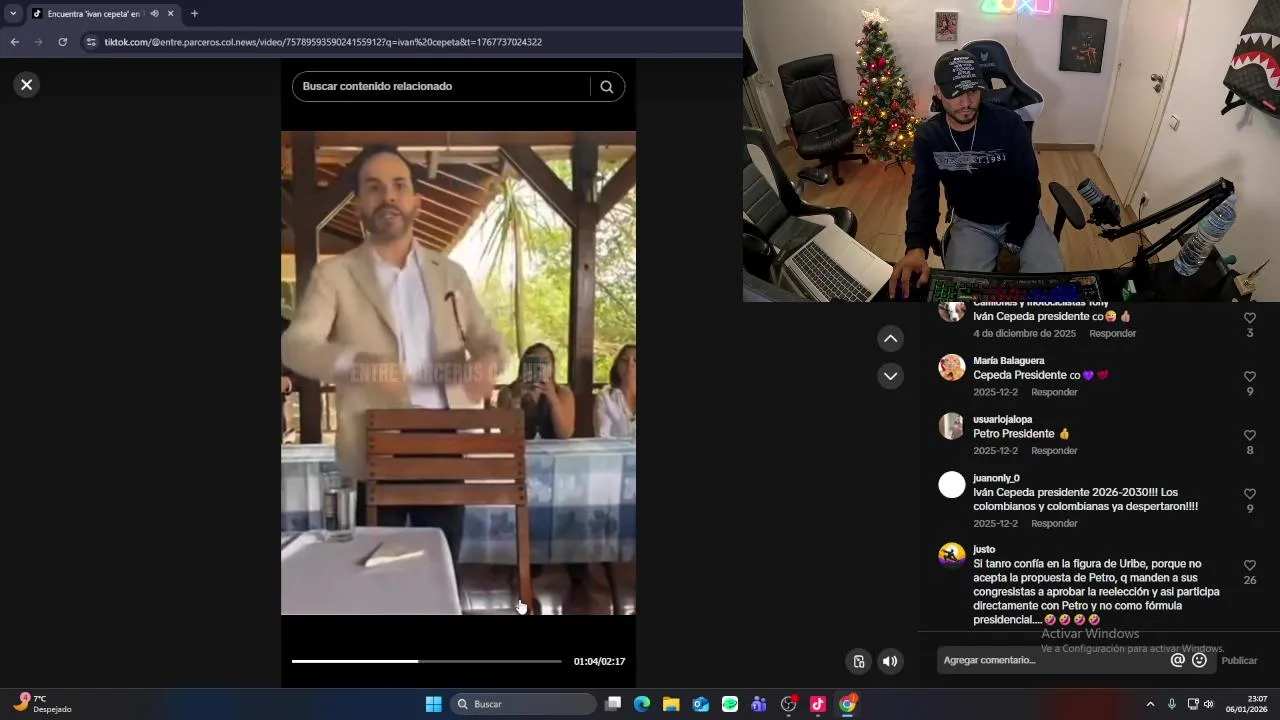
Task: Go to the next video with down chevron
Action: point(890,376)
